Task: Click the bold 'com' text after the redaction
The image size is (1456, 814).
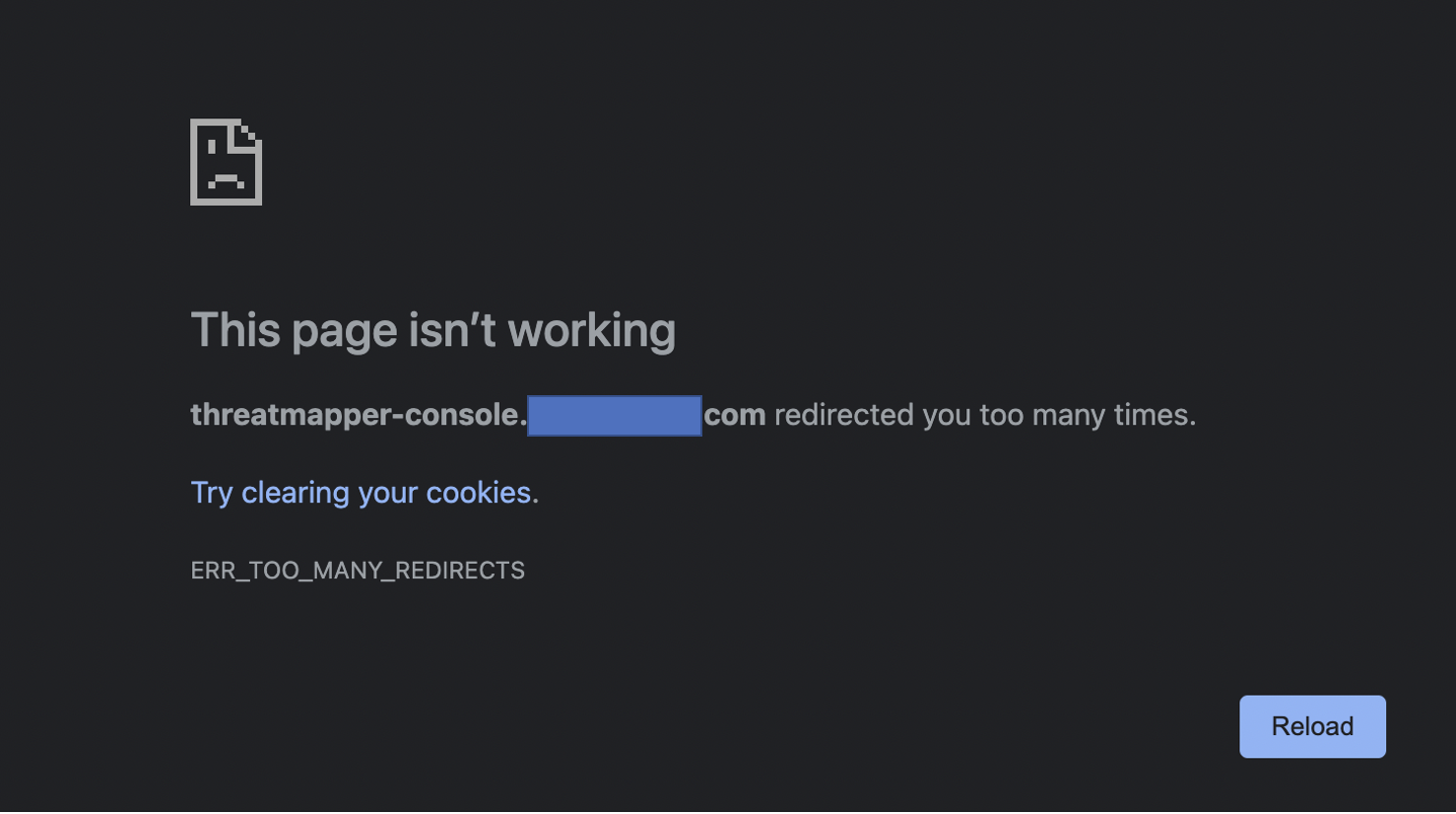Action: (x=734, y=415)
